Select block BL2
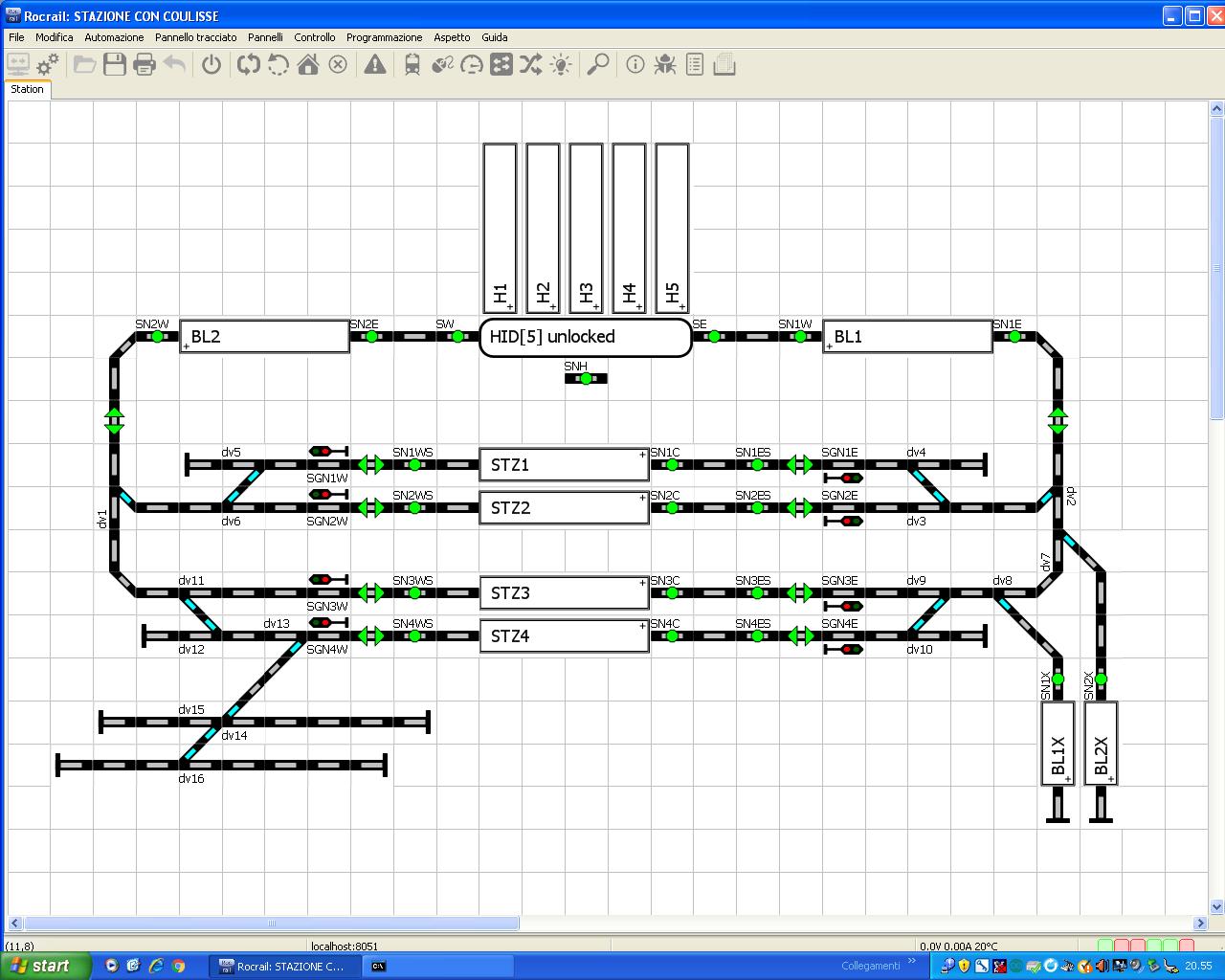This screenshot has width=1225, height=980. (265, 336)
